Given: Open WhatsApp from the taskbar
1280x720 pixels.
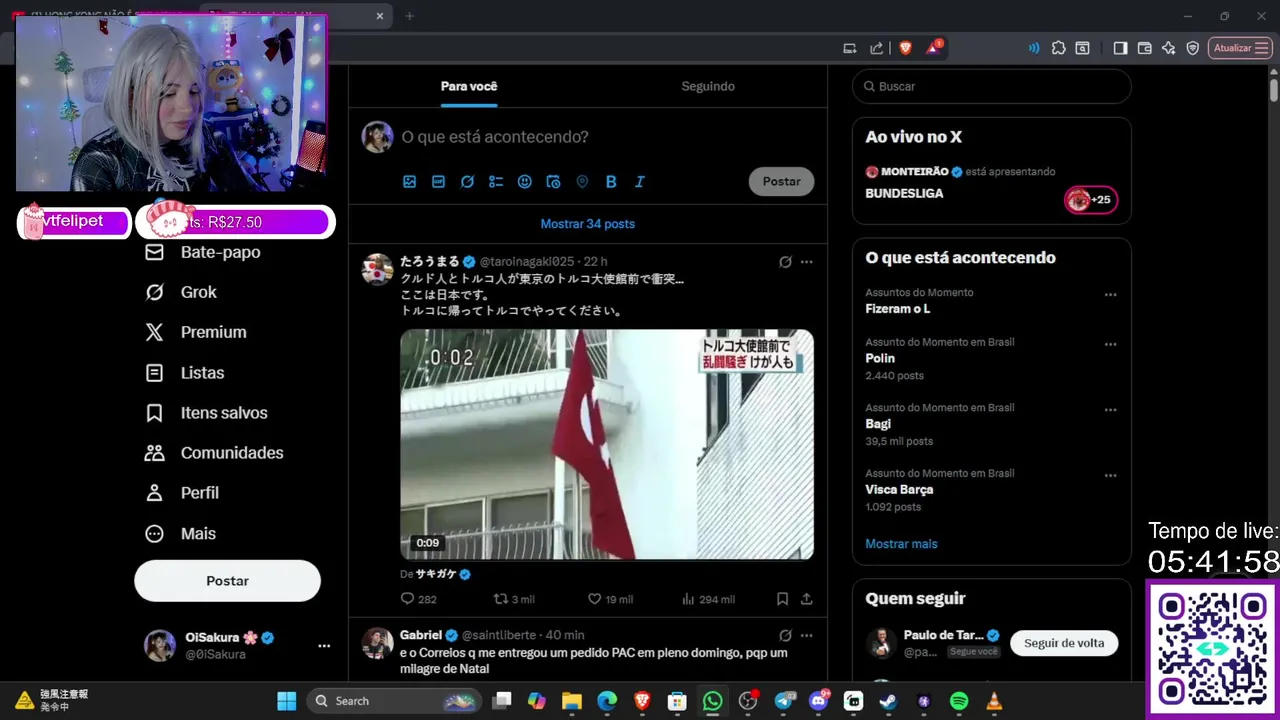Looking at the screenshot, I should 712,701.
